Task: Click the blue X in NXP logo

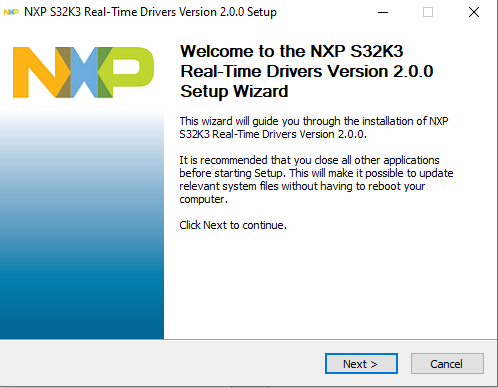Action: (x=85, y=72)
